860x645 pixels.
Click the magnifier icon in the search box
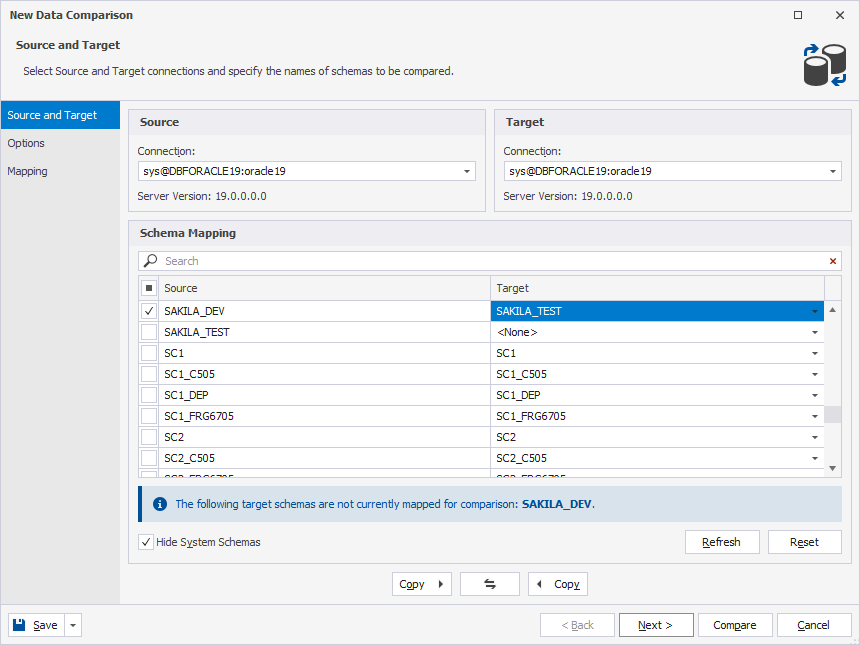150,261
